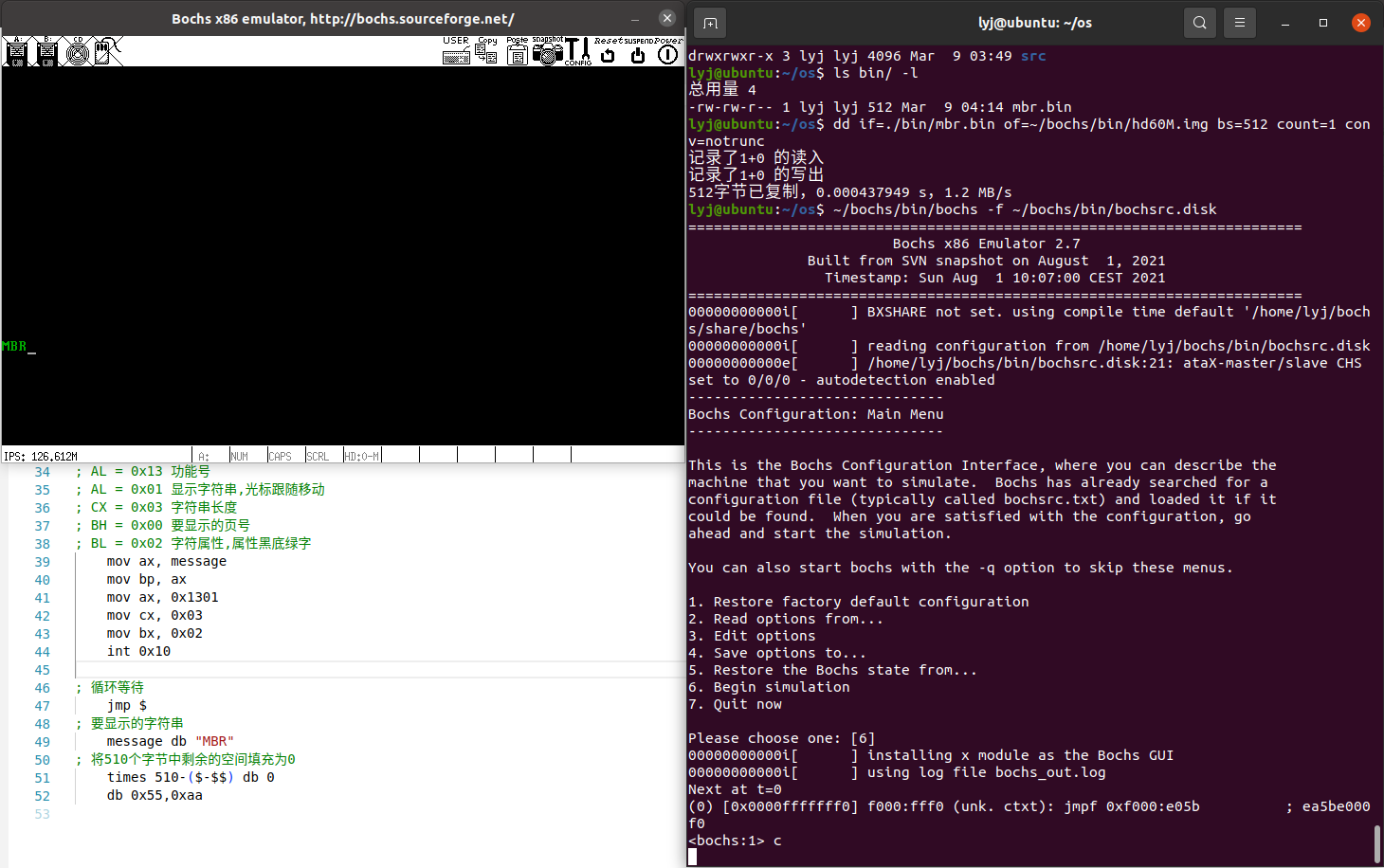Viewport: 1384px width, 868px height.
Task: Click the Power icon in Bochs toolbar
Action: [668, 51]
